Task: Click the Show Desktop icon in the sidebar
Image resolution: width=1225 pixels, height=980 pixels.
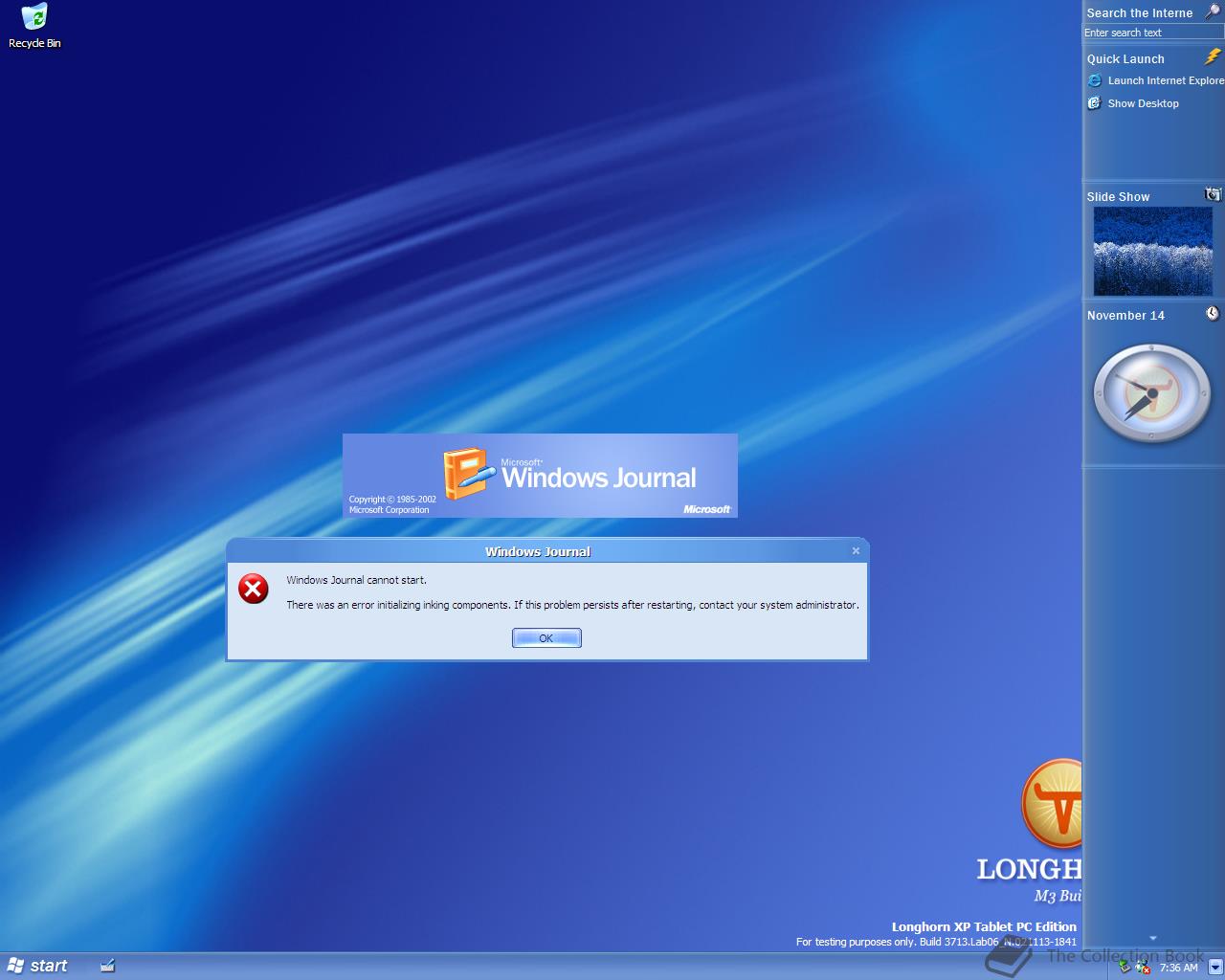Action: [1095, 103]
